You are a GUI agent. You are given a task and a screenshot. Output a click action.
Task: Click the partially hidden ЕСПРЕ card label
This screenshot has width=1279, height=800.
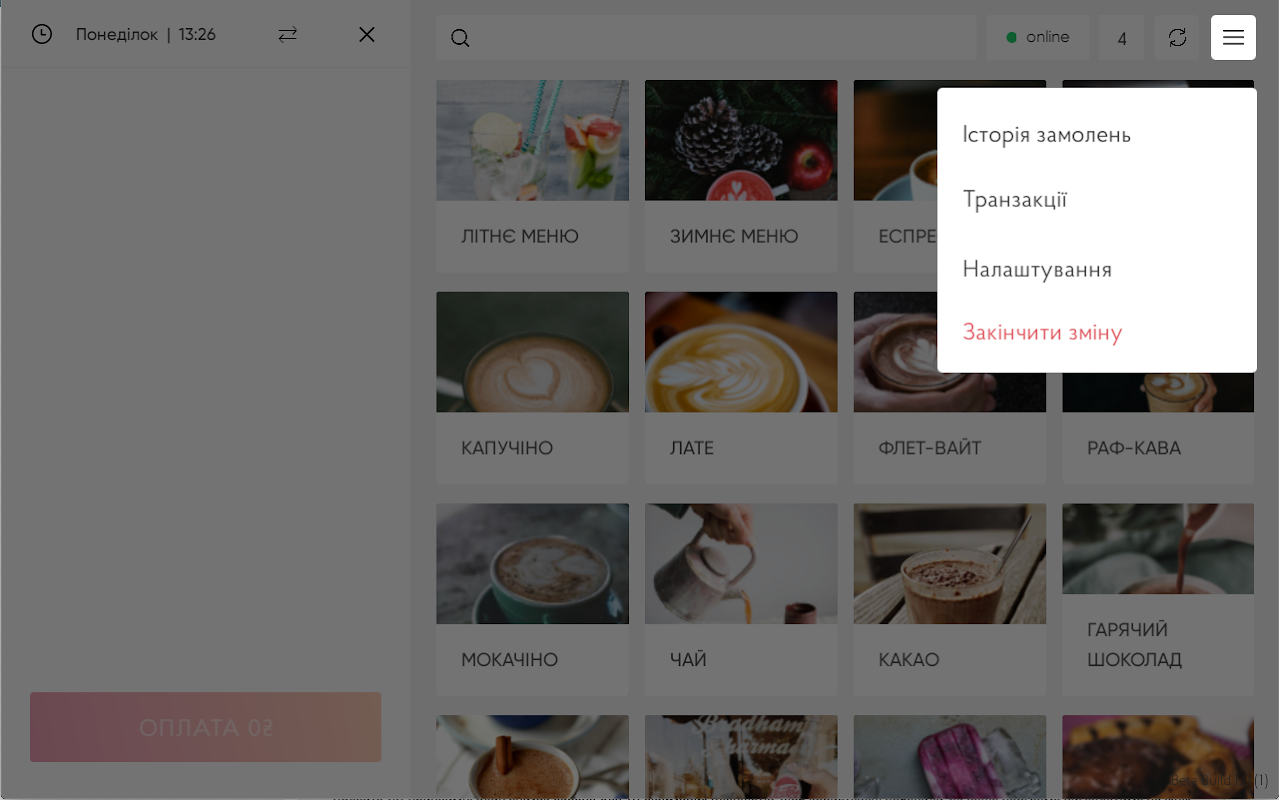tap(907, 237)
